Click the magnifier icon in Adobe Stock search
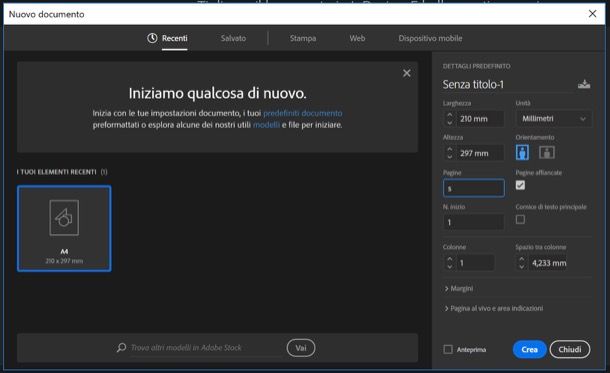 point(121,347)
